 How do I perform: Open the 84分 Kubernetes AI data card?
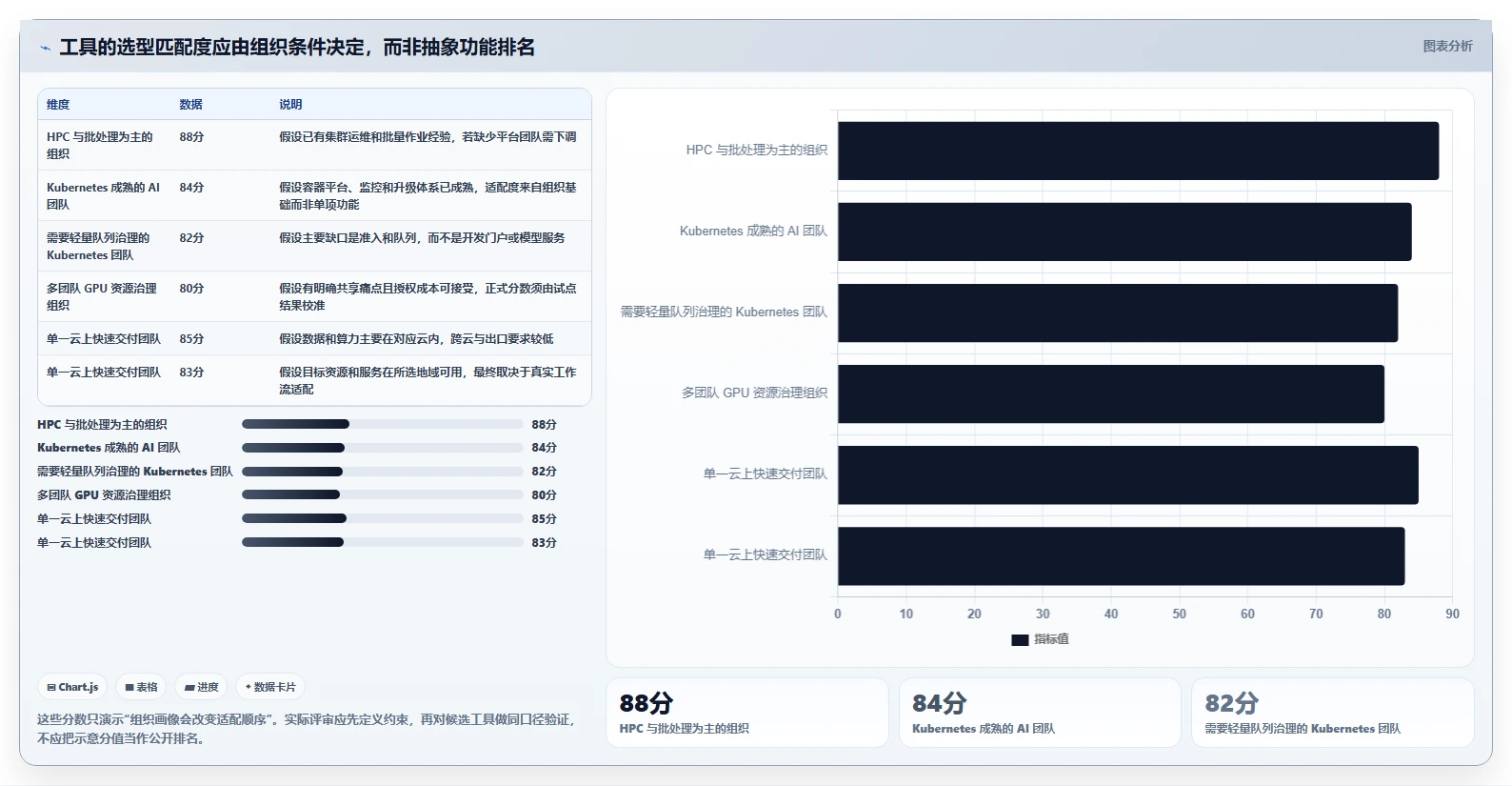pos(1040,713)
